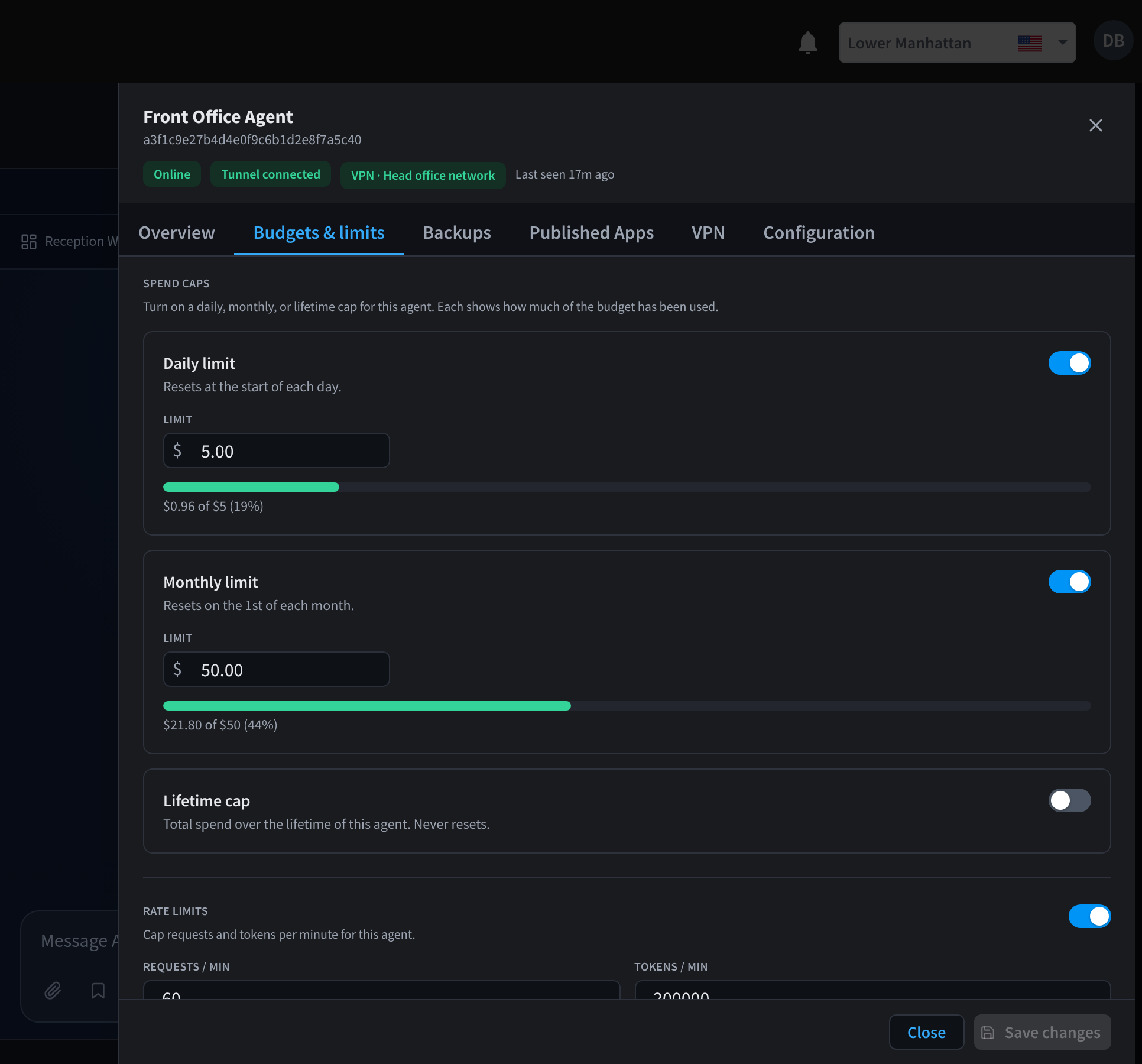
Task: Click the Reception workspace item in sidebar
Action: (70, 242)
